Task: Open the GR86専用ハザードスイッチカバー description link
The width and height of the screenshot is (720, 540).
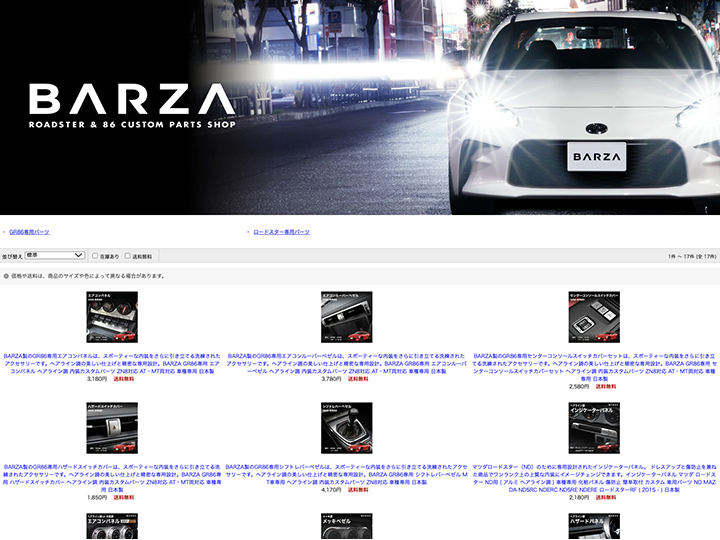Action: point(112,478)
